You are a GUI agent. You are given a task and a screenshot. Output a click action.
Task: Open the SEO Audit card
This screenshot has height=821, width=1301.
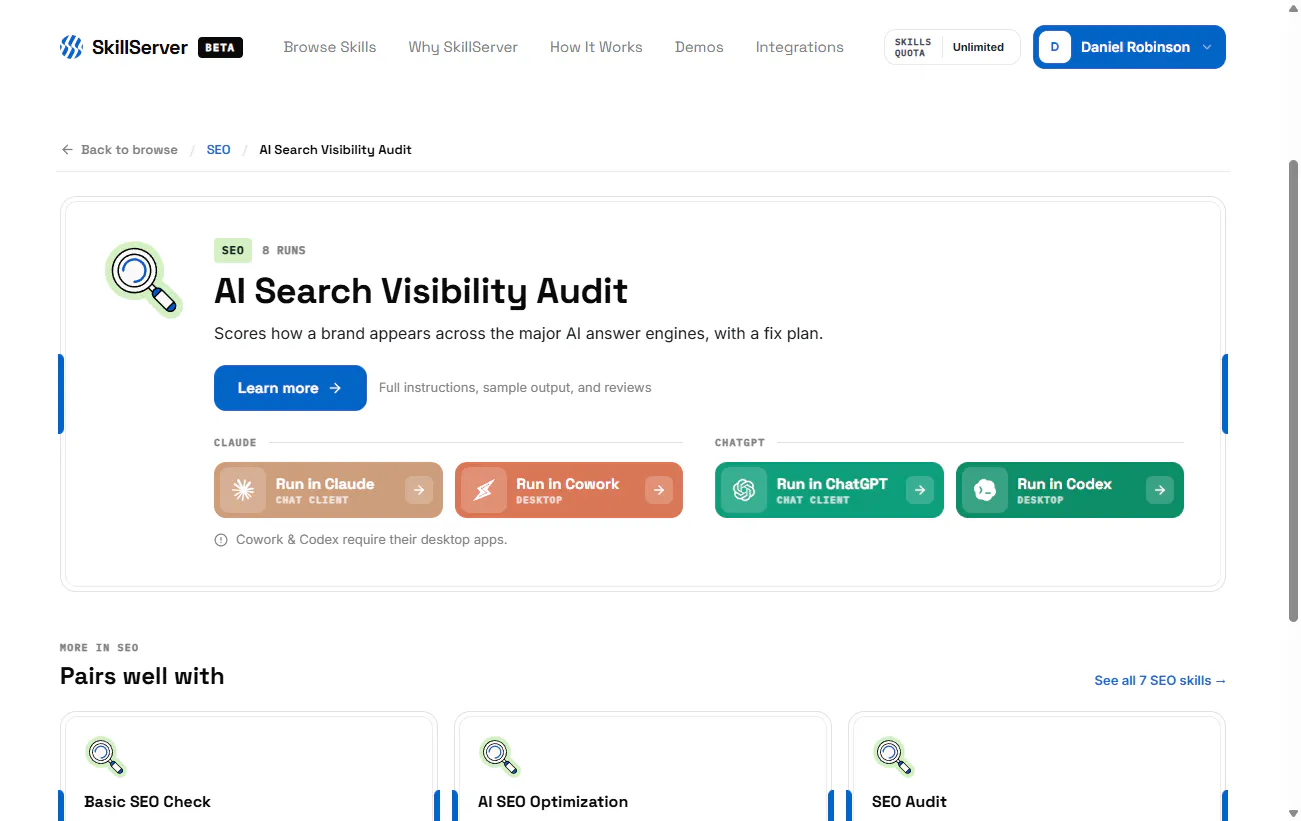(1037, 766)
